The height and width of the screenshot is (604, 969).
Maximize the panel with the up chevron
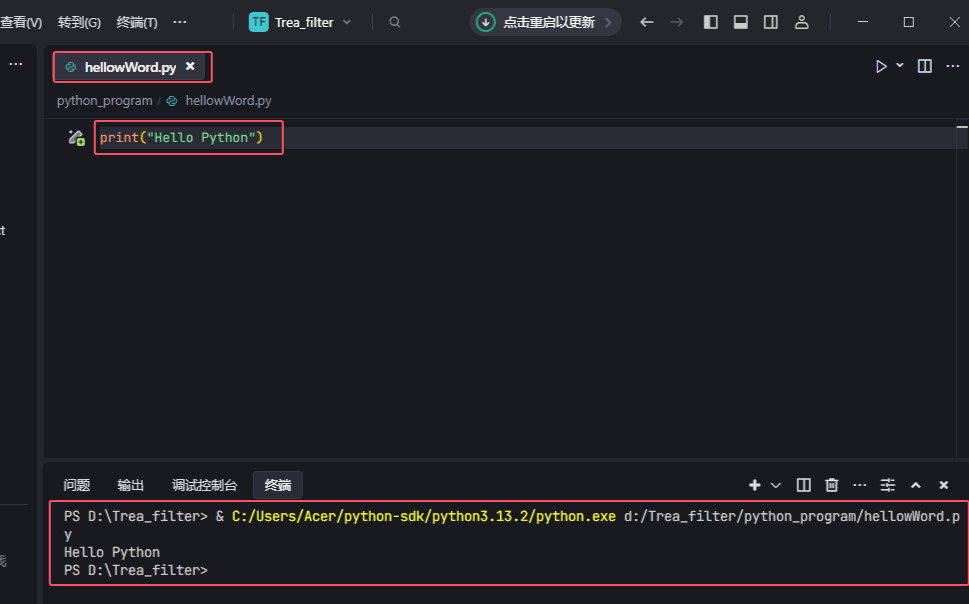point(916,485)
